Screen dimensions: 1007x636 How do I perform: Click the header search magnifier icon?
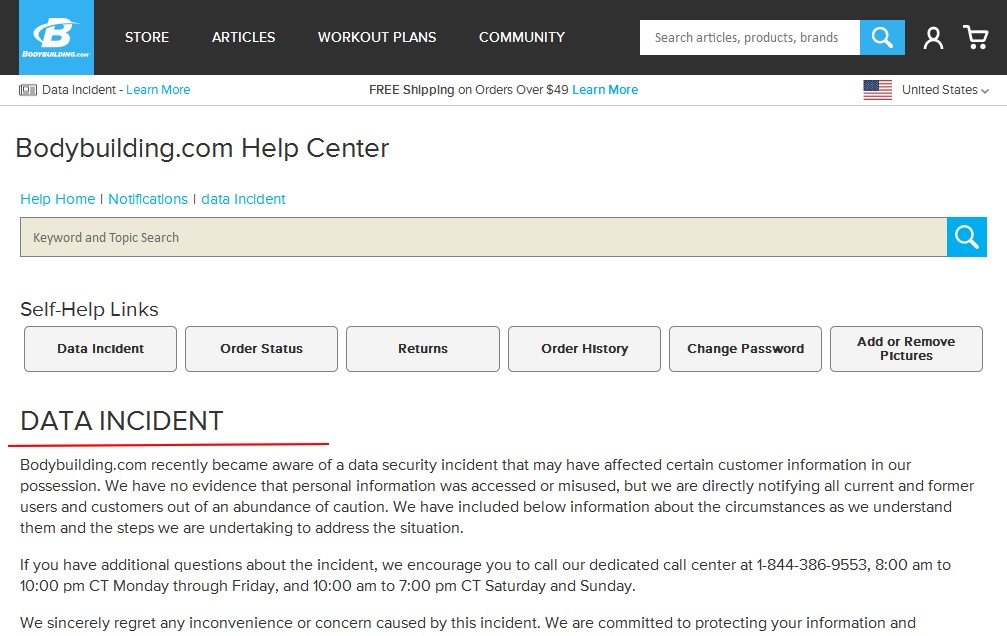point(882,38)
